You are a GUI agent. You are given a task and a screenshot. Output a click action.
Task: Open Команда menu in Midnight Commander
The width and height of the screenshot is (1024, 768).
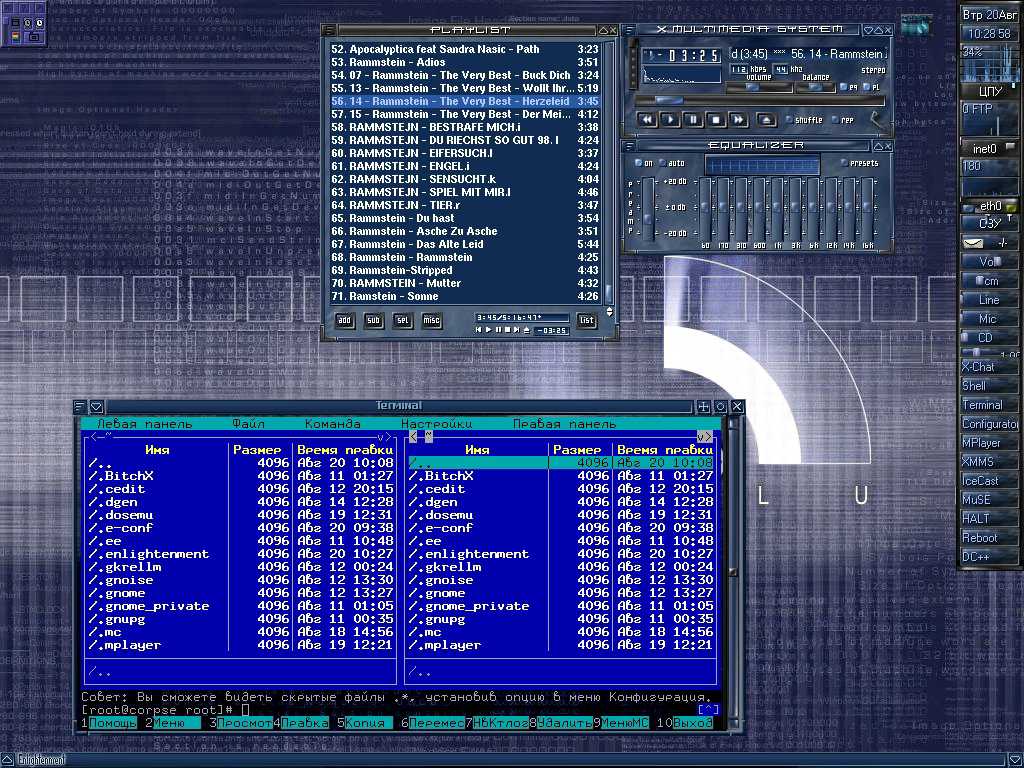pos(333,424)
